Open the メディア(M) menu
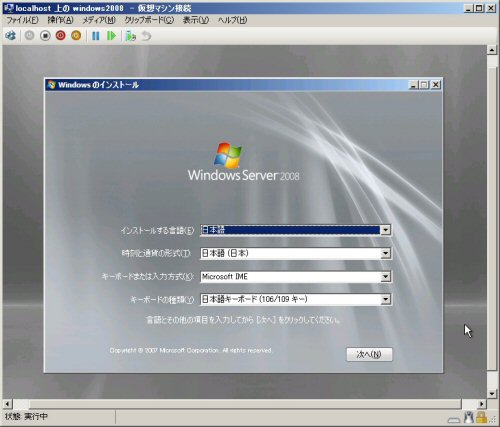Screen dimensions: 500x427 (99, 20)
